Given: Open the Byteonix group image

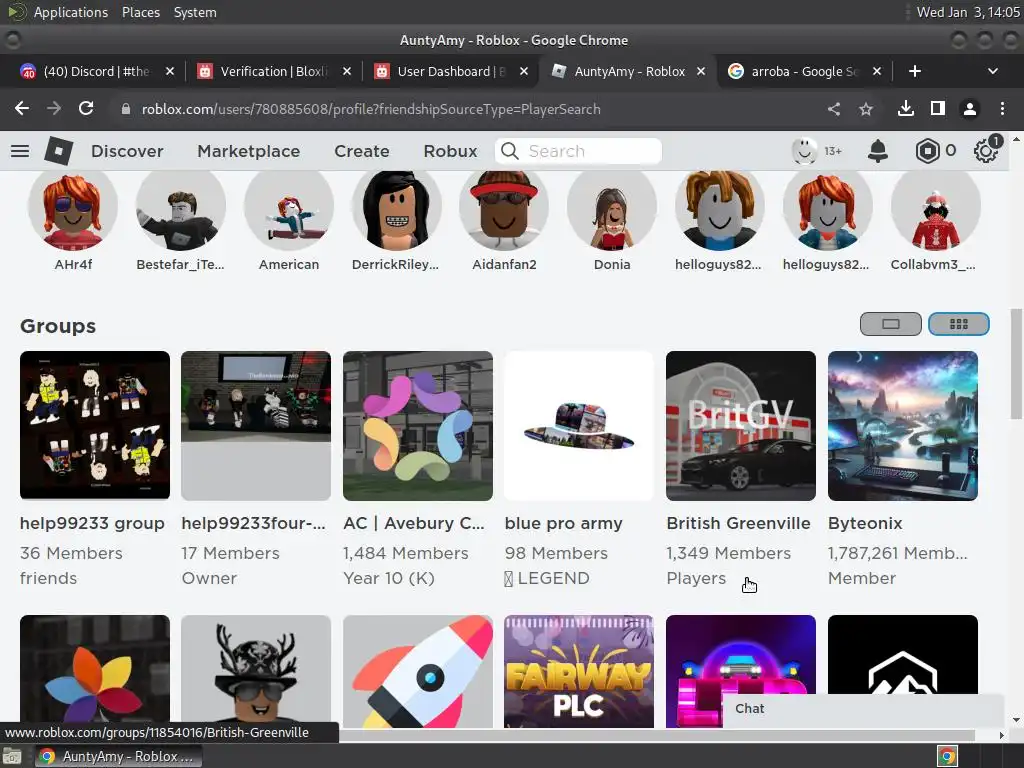Looking at the screenshot, I should coord(903,425).
